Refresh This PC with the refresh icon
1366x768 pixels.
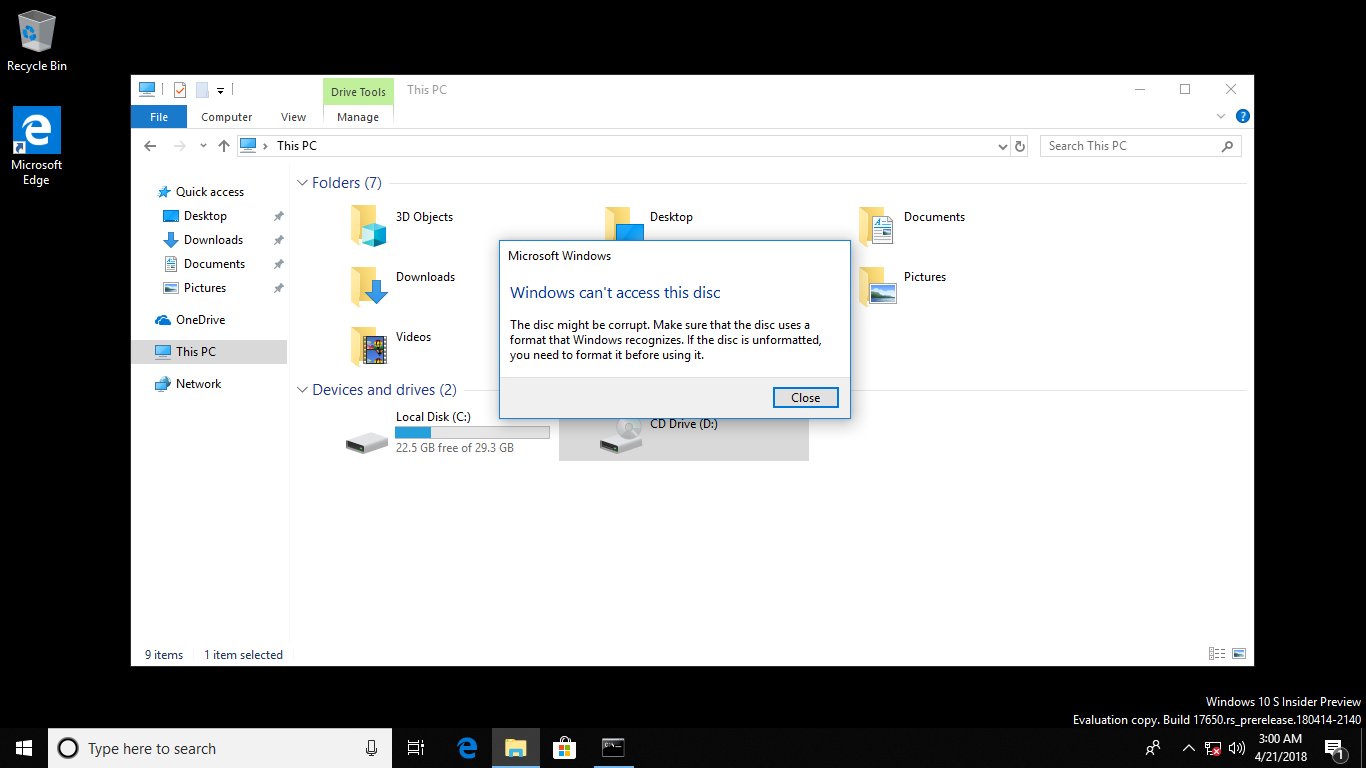(1020, 146)
